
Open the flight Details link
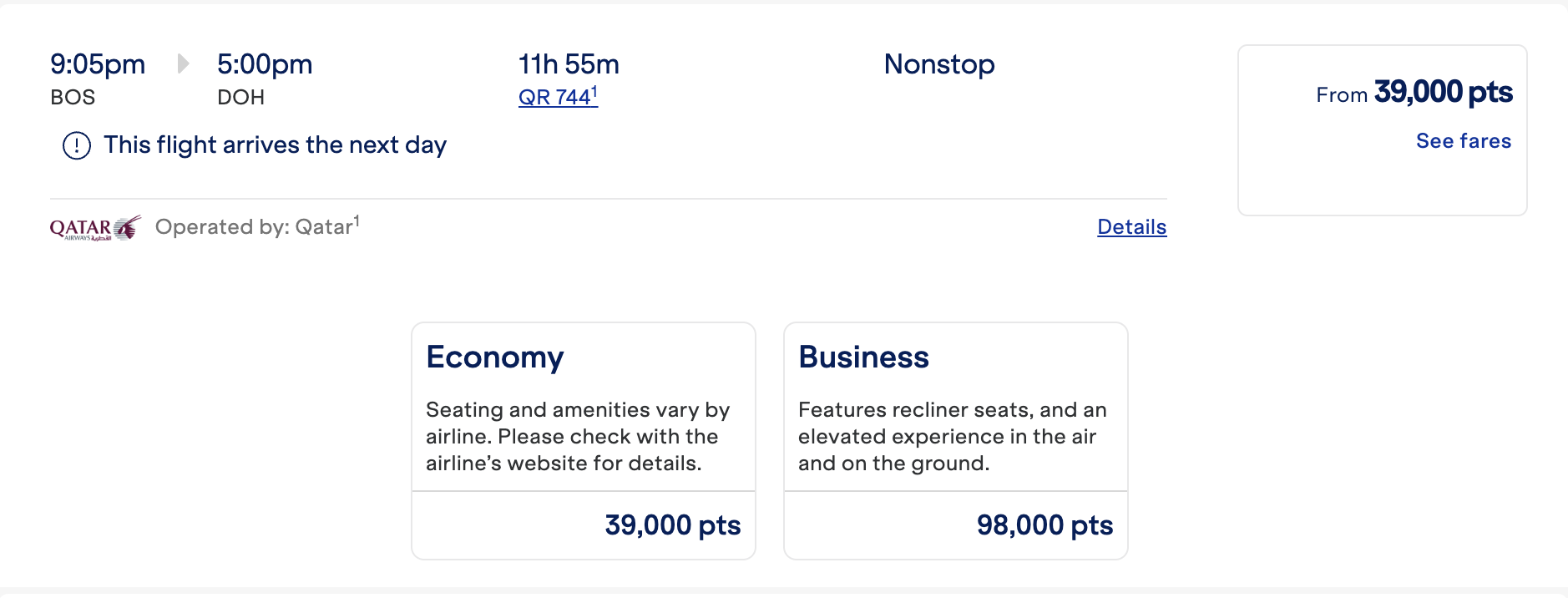1131,227
